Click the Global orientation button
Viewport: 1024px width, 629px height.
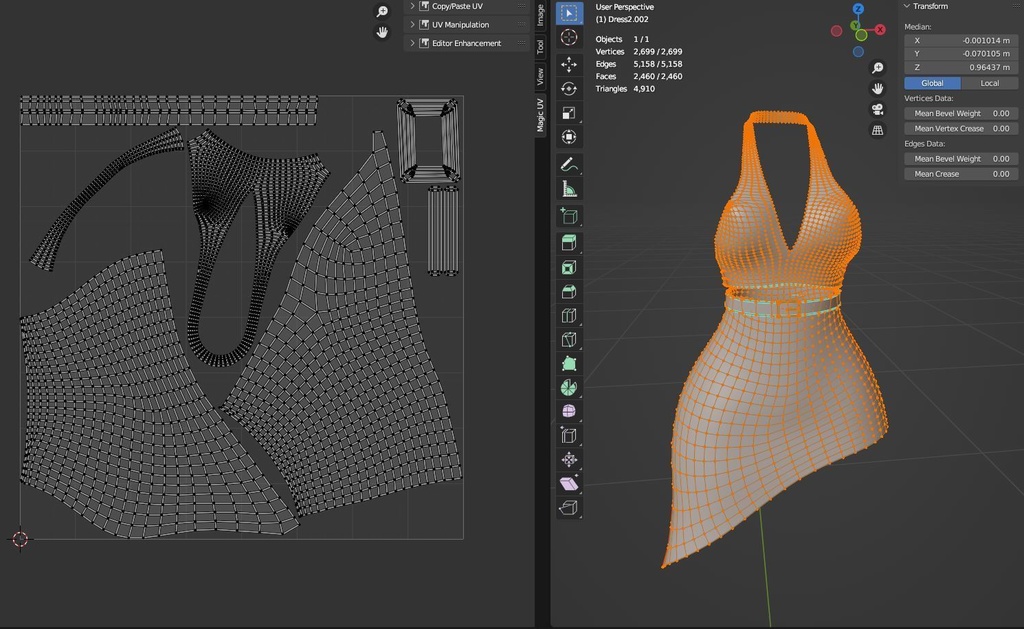(932, 83)
